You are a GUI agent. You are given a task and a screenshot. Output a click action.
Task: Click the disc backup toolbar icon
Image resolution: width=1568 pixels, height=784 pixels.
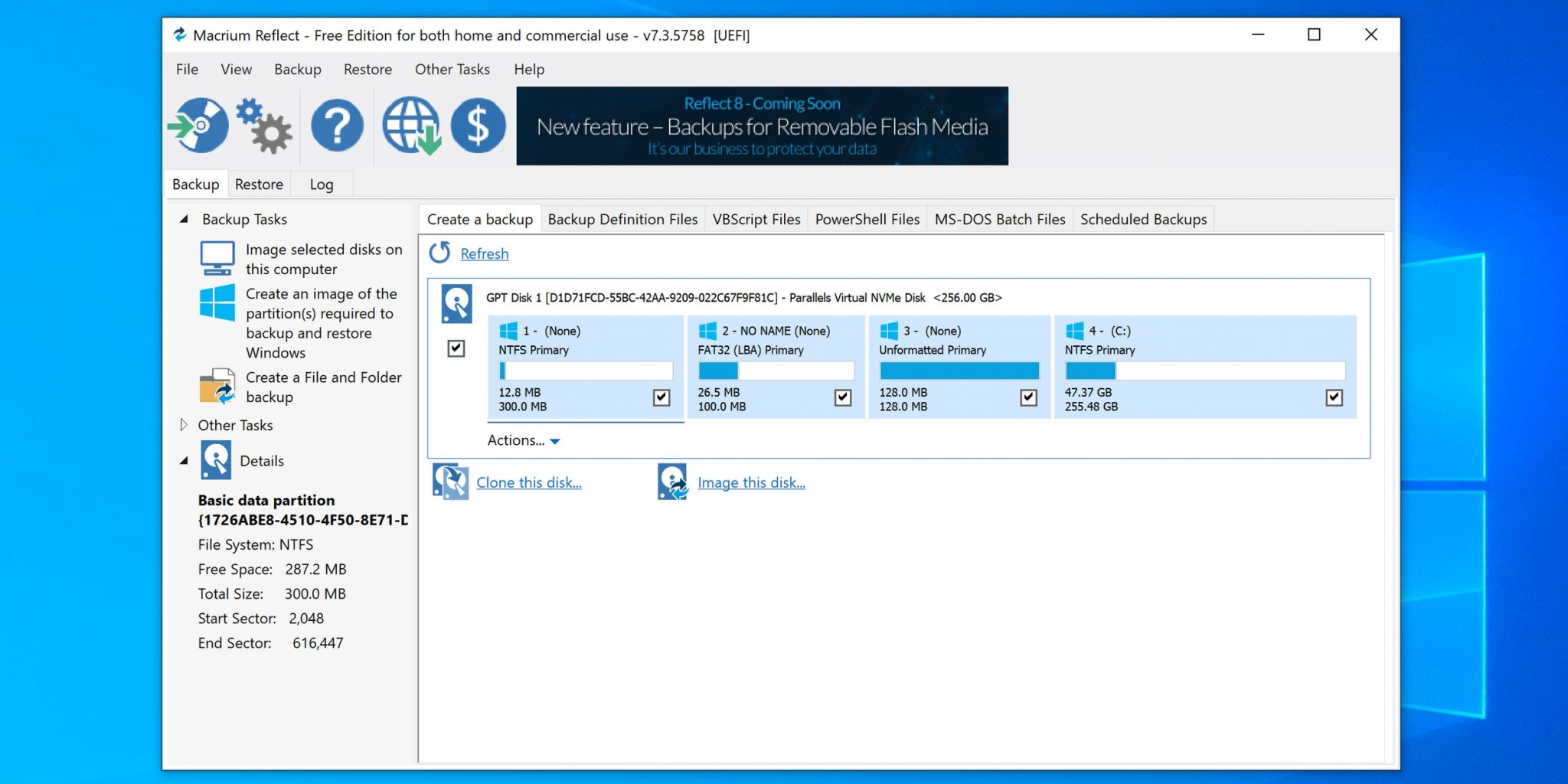pos(198,126)
